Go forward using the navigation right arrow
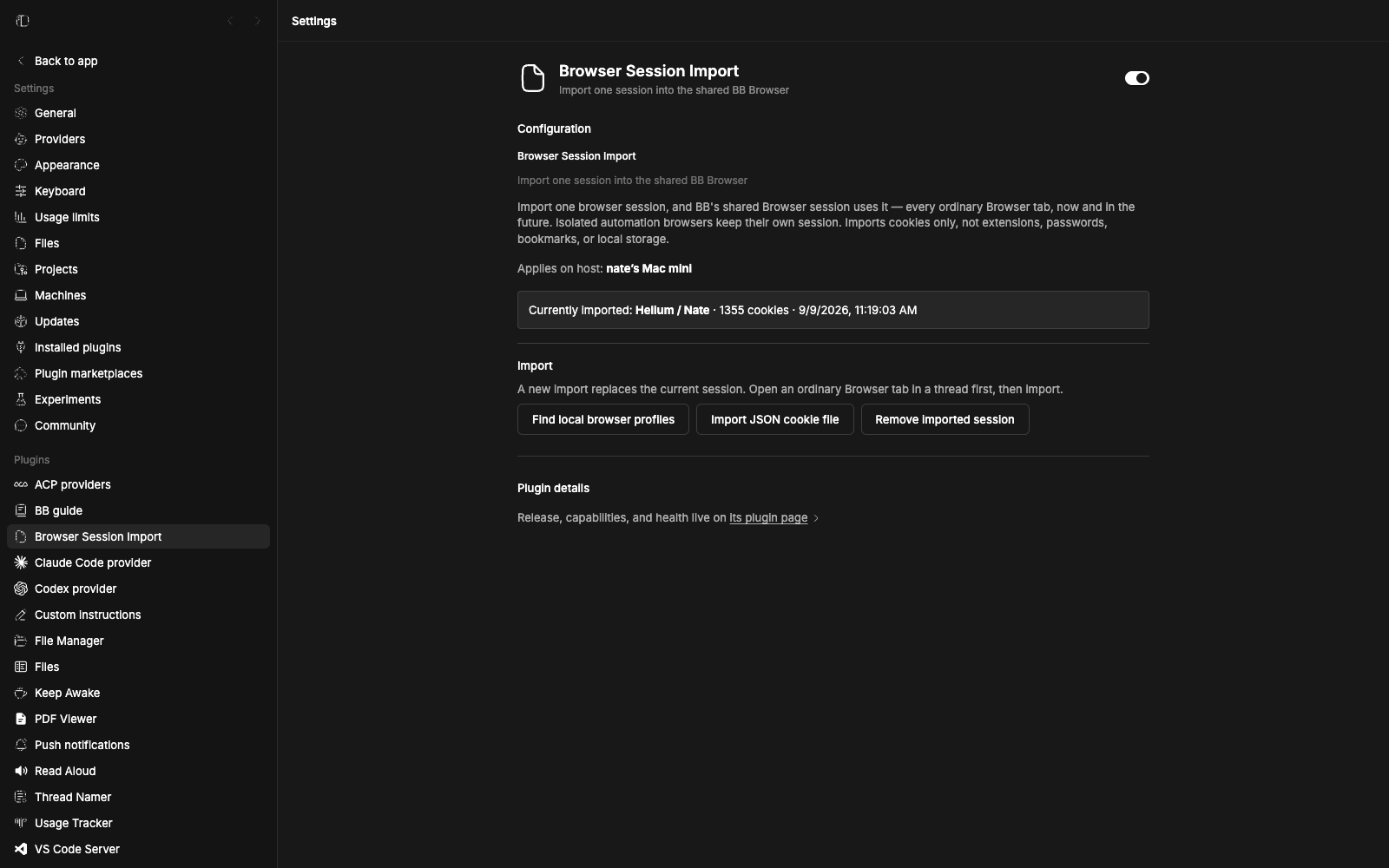 (x=257, y=21)
